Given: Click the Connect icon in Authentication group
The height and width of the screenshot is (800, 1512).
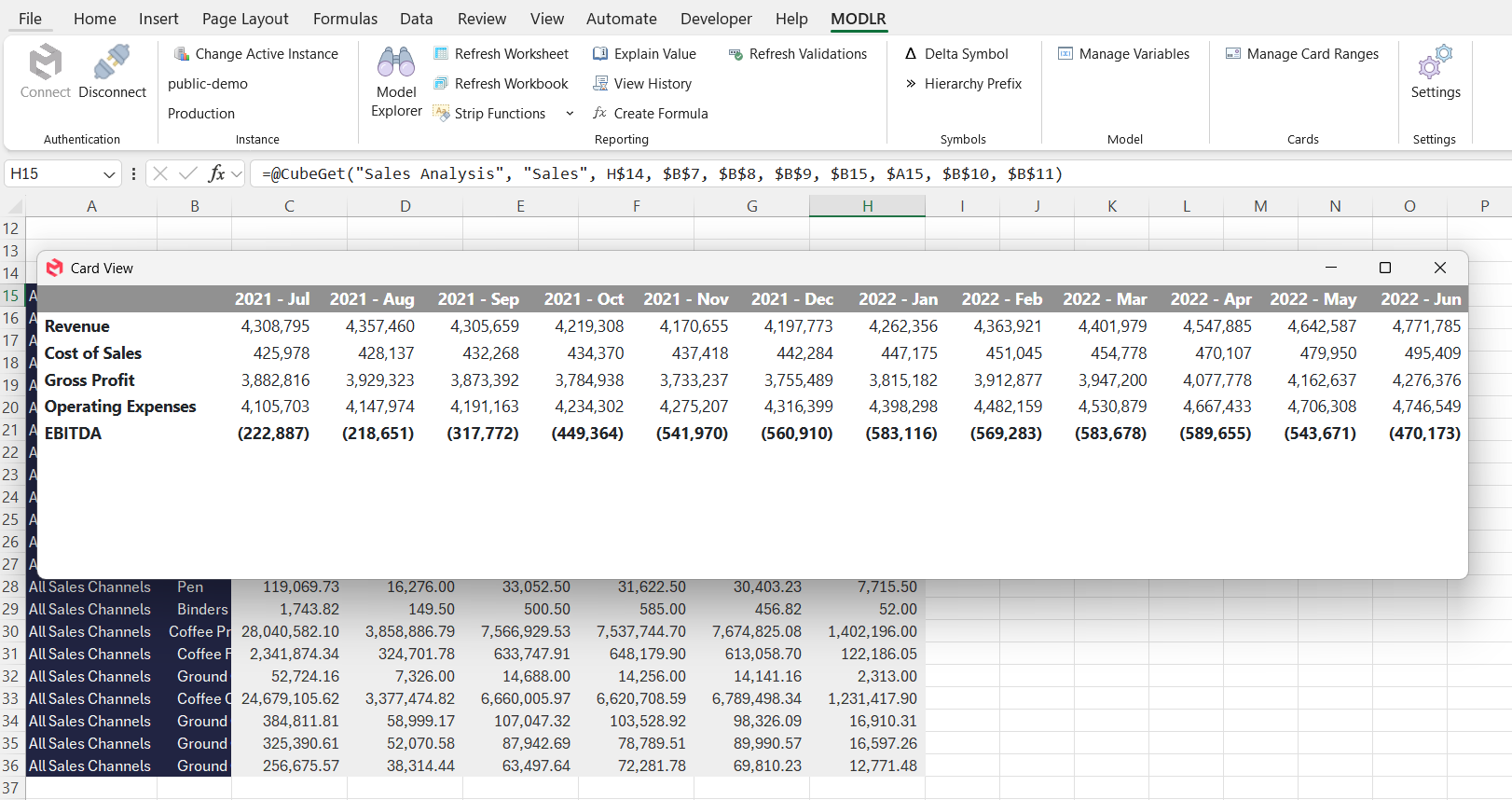Looking at the screenshot, I should point(45,62).
